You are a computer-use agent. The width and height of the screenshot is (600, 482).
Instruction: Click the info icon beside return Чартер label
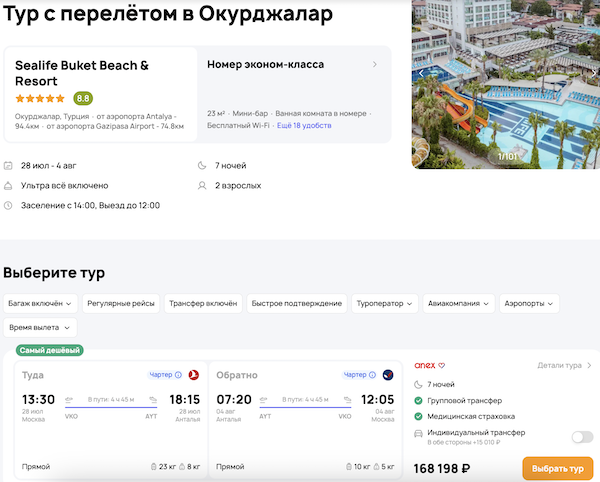371,375
